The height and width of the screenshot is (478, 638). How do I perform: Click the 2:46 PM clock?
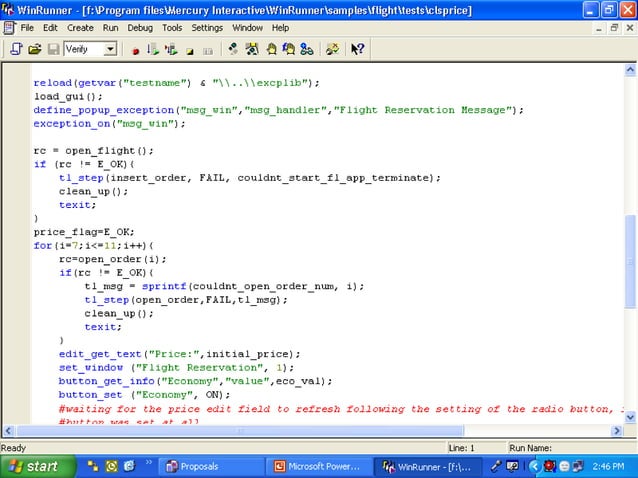(608, 467)
